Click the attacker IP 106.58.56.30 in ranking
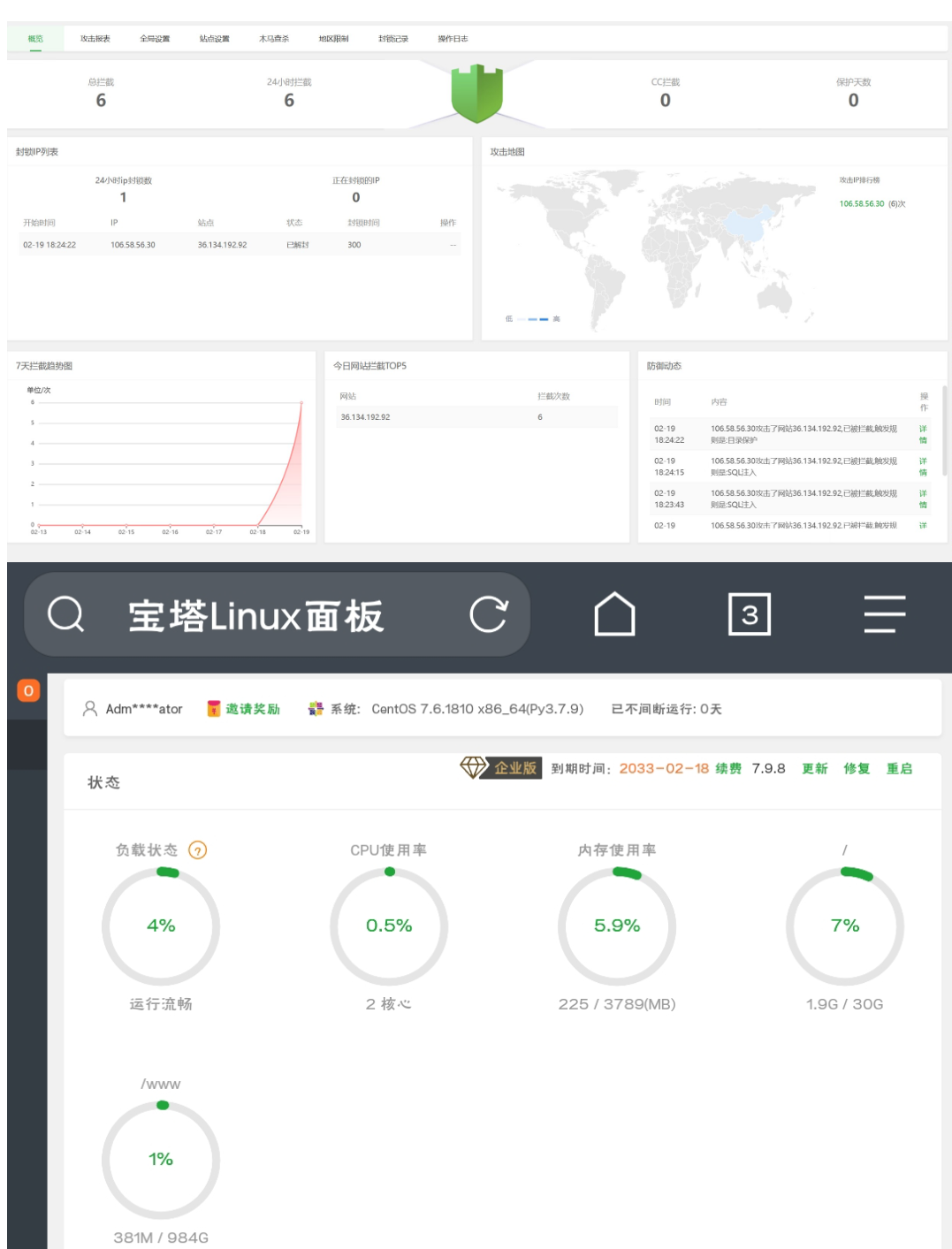The image size is (952, 1249). tap(861, 204)
